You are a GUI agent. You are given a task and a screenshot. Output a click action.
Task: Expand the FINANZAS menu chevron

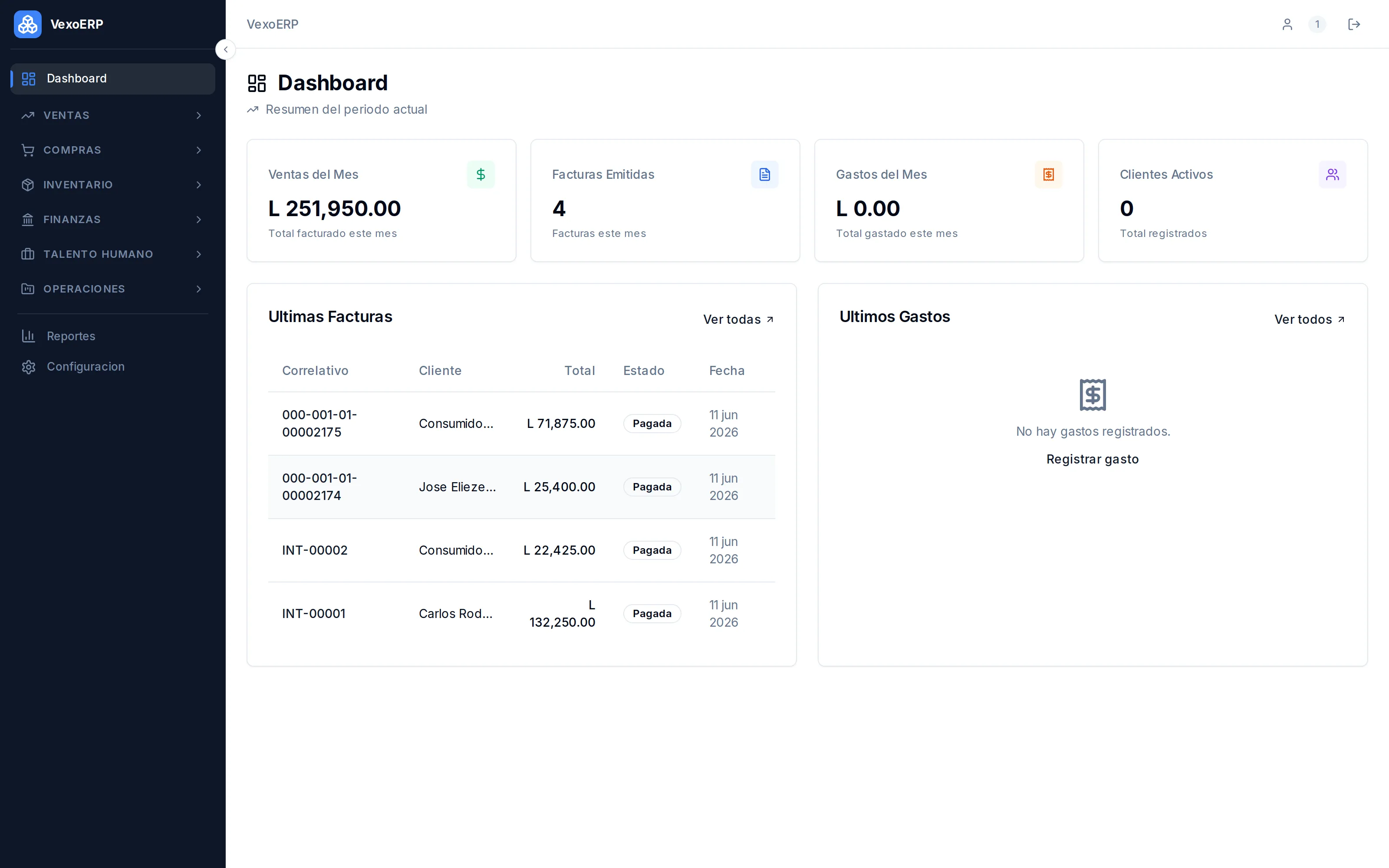[x=199, y=219]
